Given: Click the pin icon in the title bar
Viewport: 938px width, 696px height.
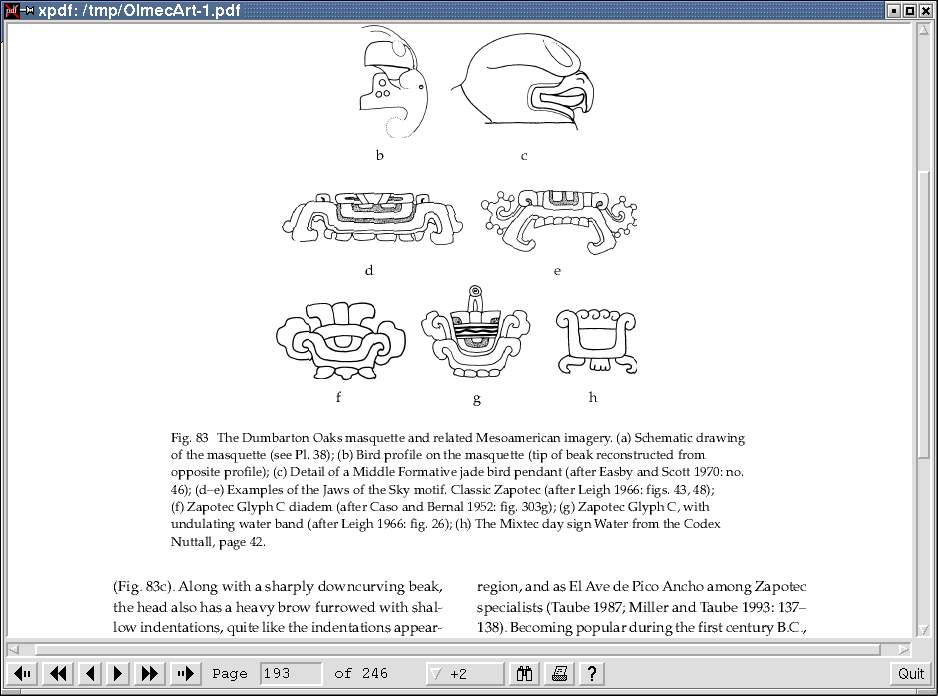Looking at the screenshot, I should coord(28,10).
